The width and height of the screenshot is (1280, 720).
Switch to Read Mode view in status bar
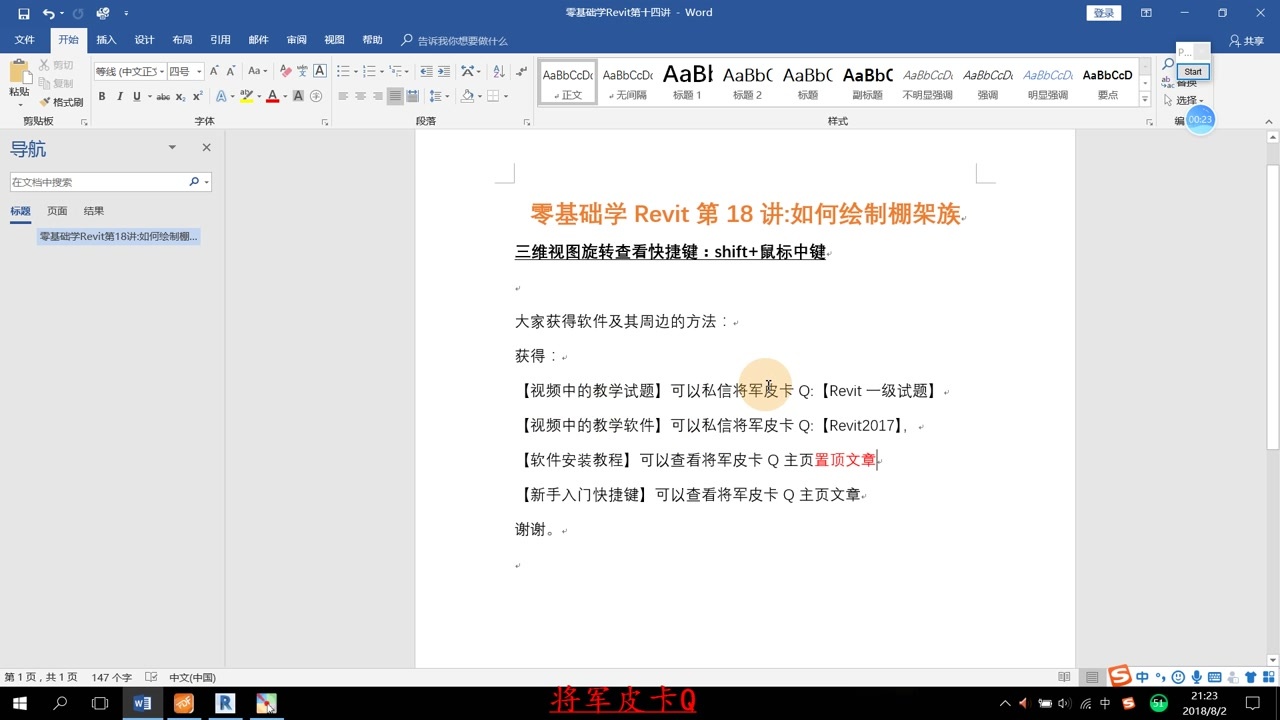point(1066,677)
